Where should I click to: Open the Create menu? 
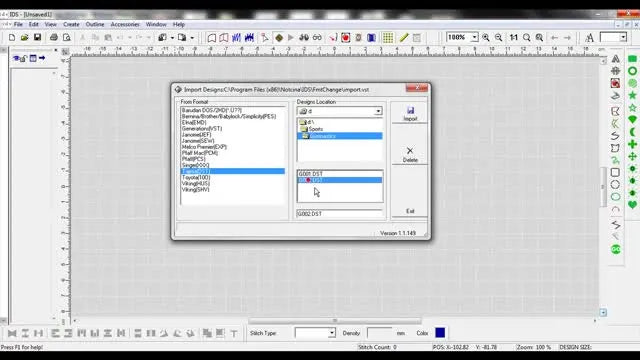click(x=71, y=24)
